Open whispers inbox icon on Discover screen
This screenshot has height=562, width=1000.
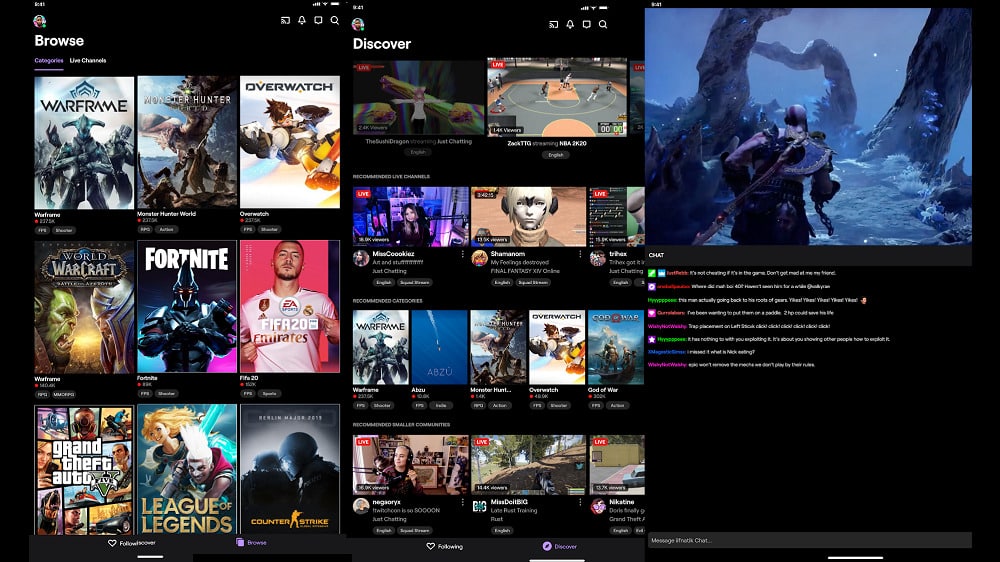pos(587,24)
